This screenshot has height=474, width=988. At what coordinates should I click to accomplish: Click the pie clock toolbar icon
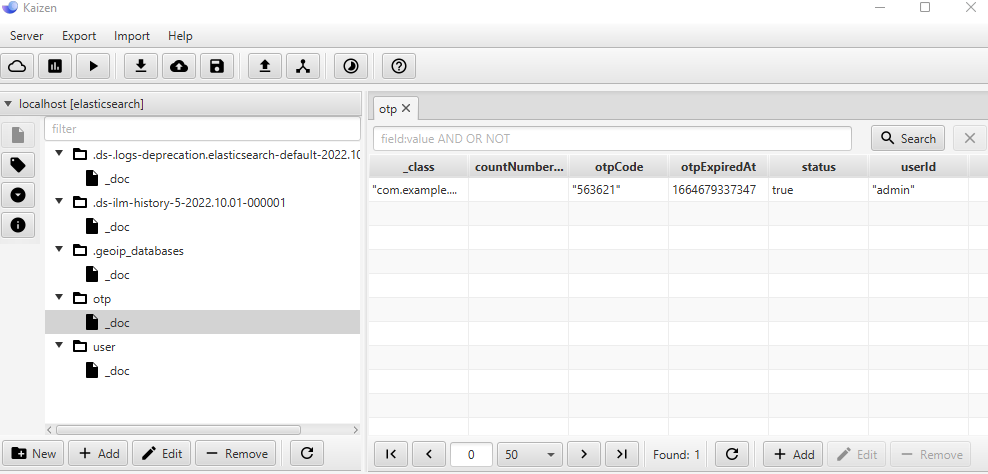[351, 66]
